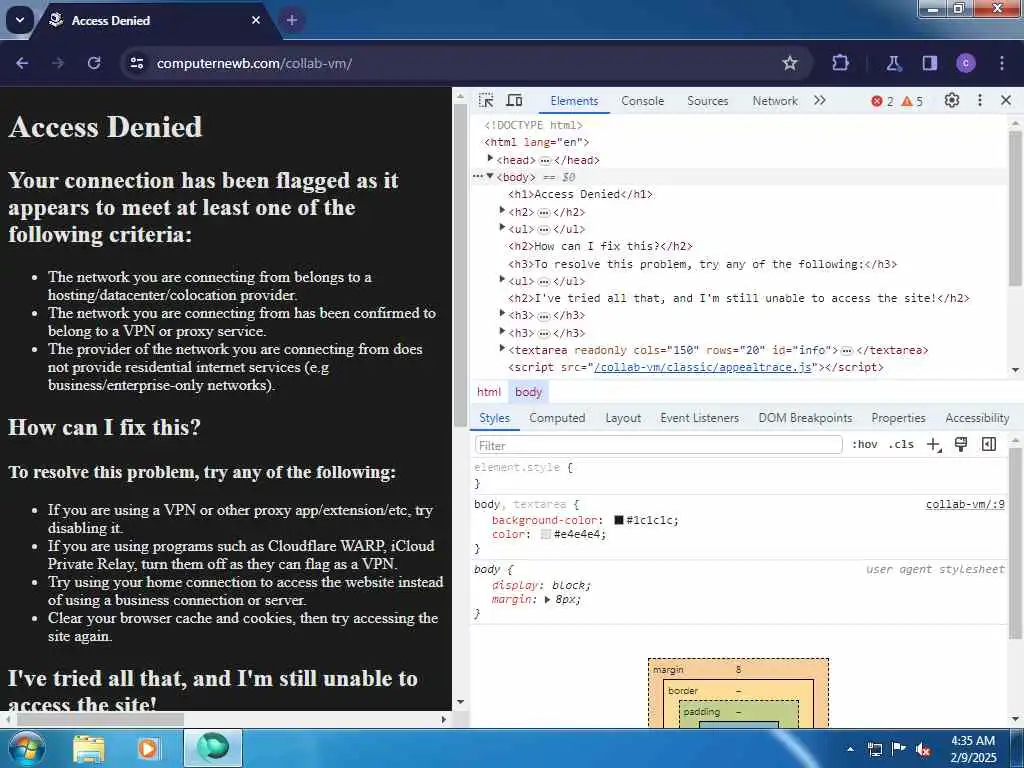Open DevTools more options menu

[x=980, y=100]
